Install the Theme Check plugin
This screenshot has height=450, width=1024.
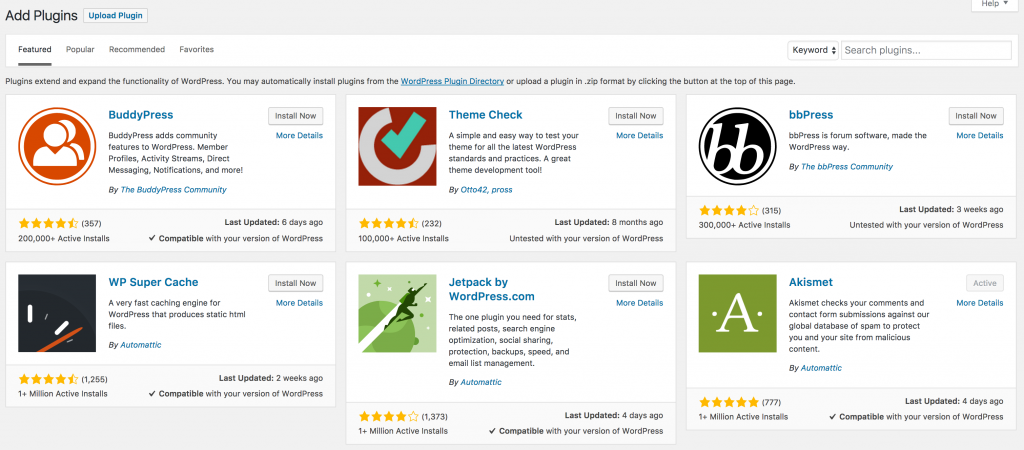635,116
